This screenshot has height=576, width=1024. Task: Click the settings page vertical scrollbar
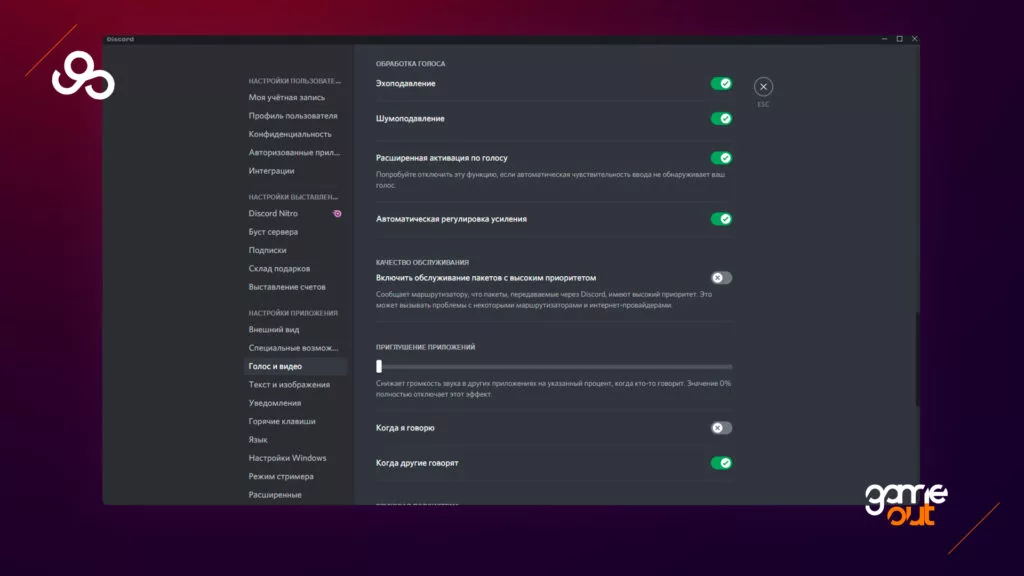point(916,360)
